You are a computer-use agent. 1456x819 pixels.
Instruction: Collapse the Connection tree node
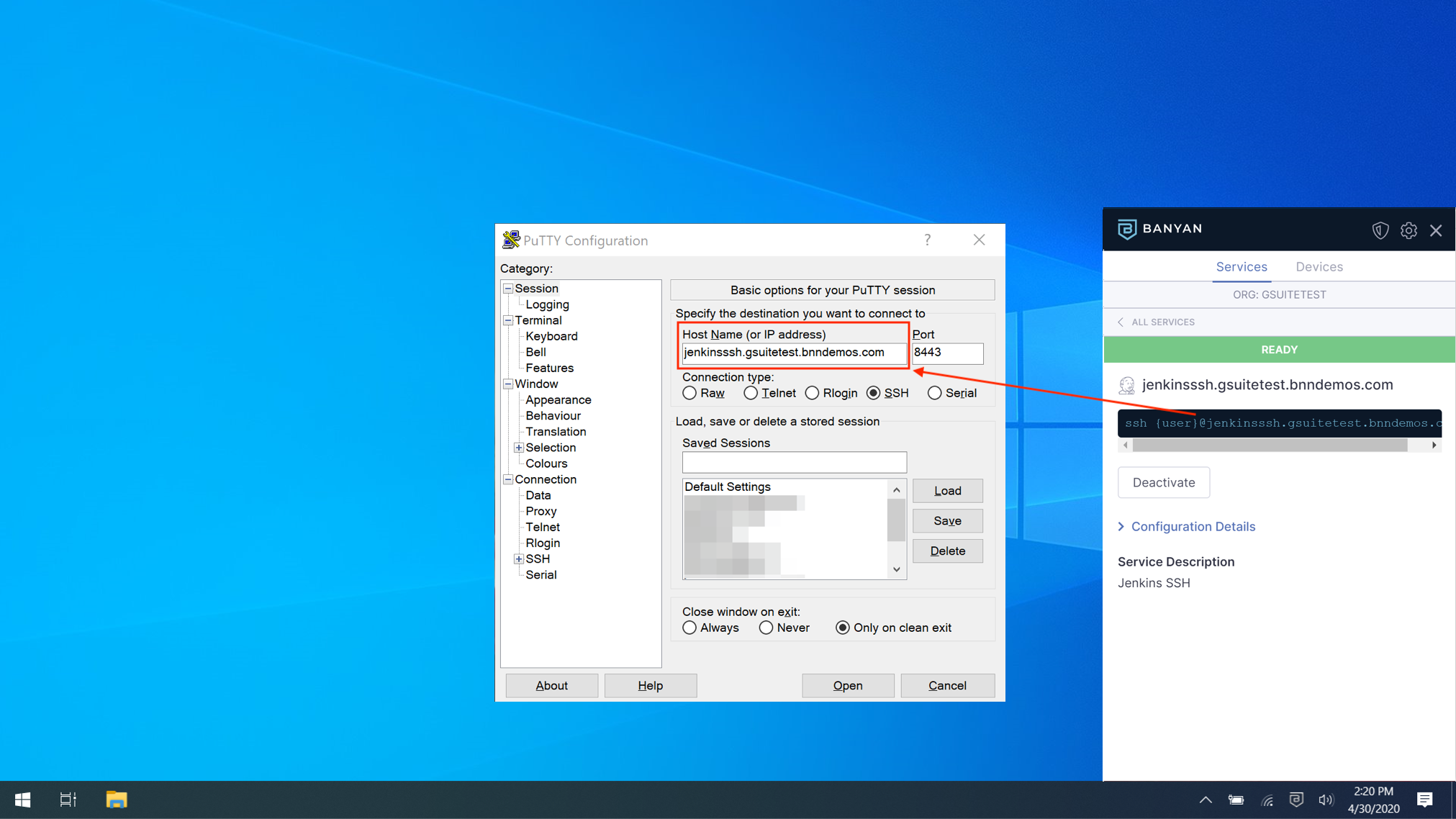(508, 479)
